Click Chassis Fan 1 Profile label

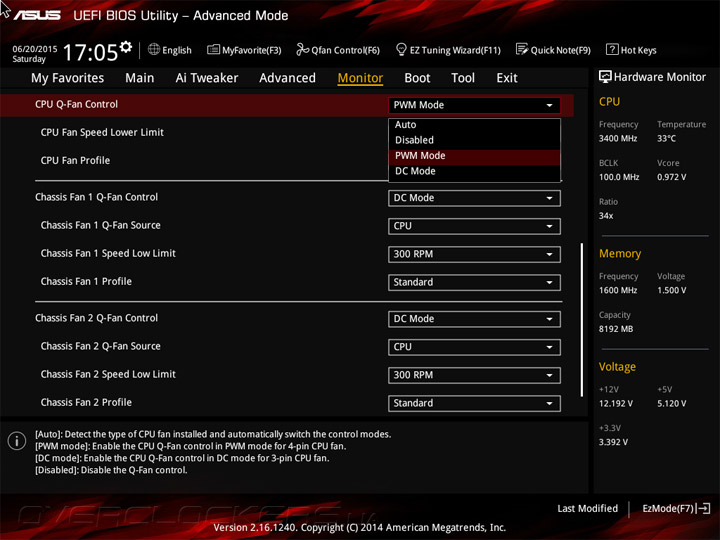86,281
